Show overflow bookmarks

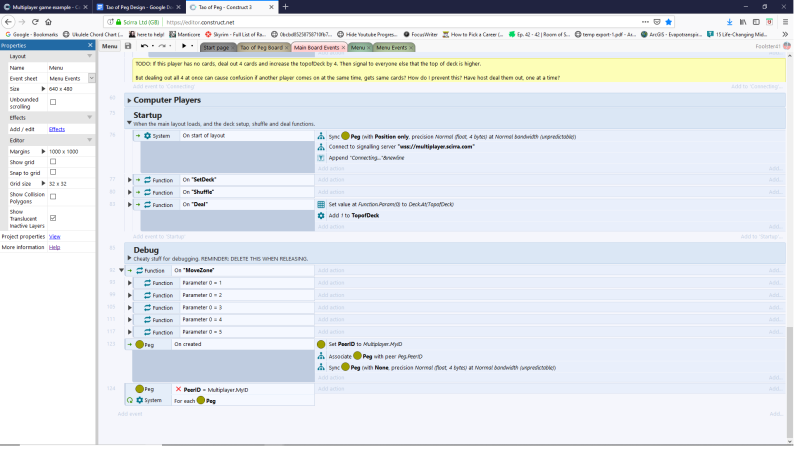tap(785, 34)
